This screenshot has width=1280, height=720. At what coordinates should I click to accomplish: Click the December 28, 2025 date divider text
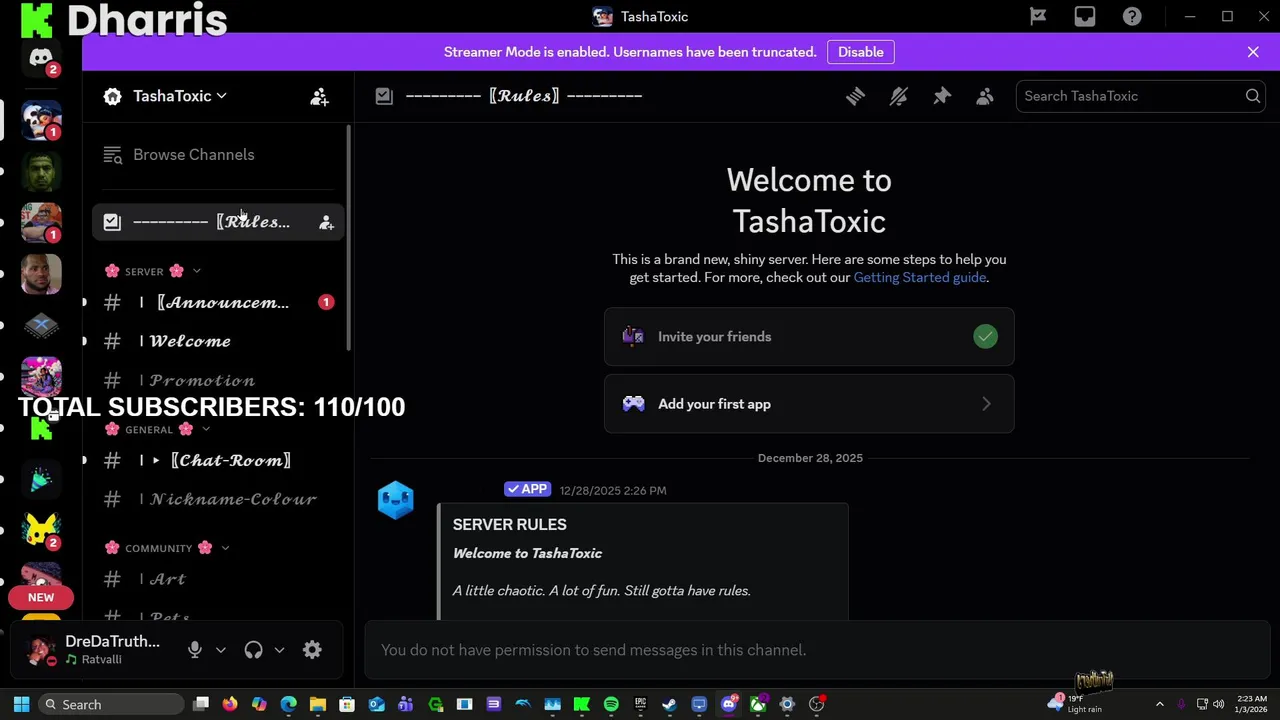(x=810, y=458)
